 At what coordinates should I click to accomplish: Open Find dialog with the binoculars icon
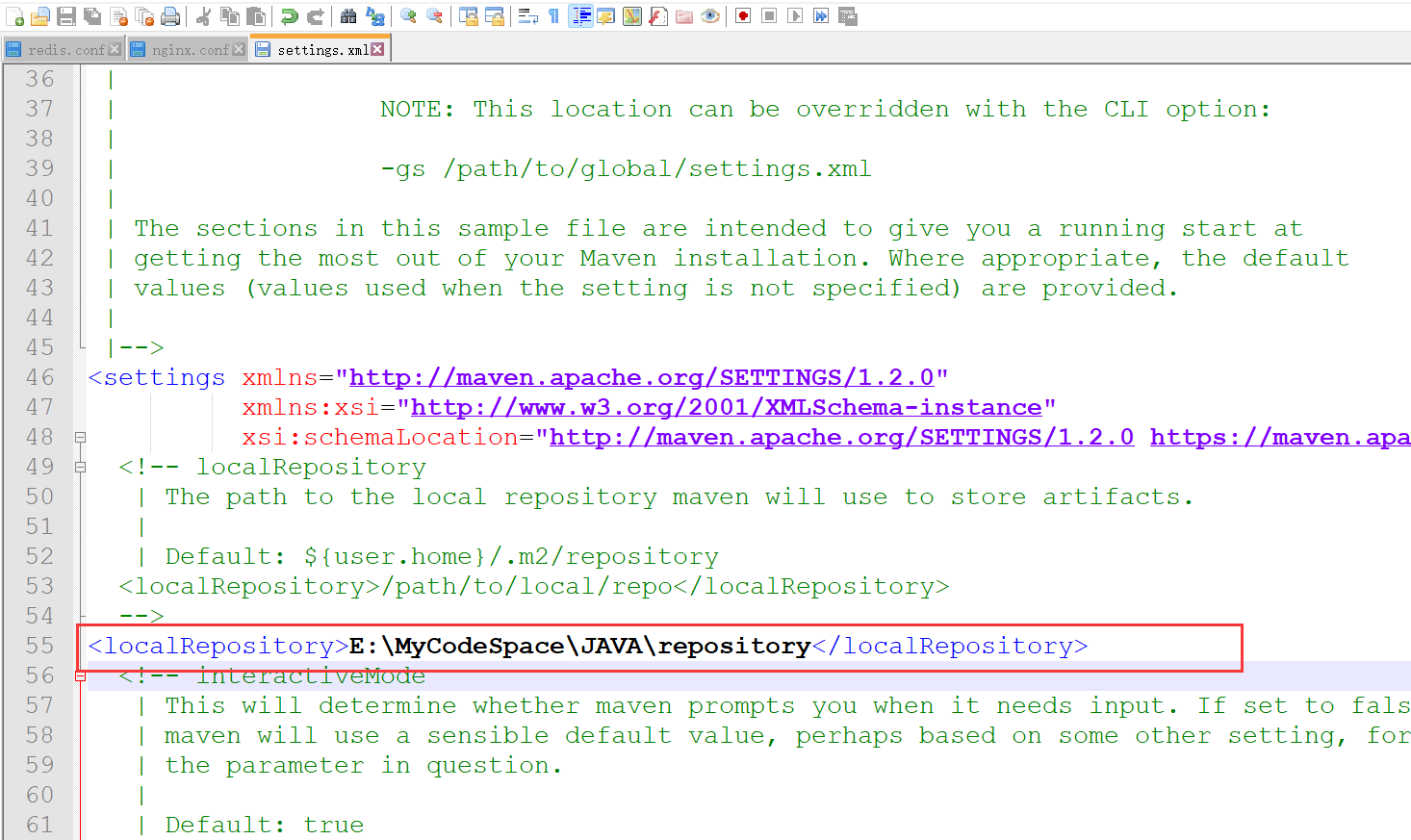tap(348, 16)
